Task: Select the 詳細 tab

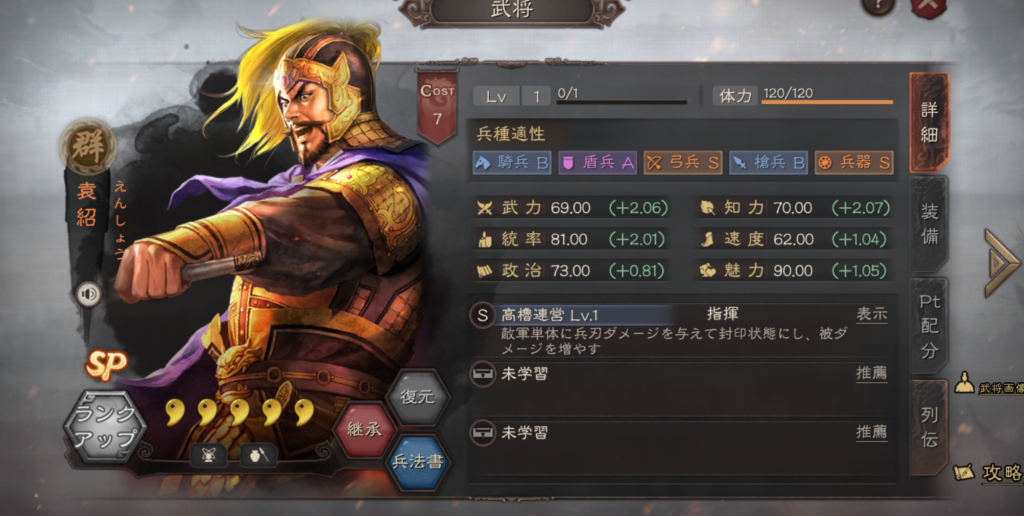Action: 929,122
